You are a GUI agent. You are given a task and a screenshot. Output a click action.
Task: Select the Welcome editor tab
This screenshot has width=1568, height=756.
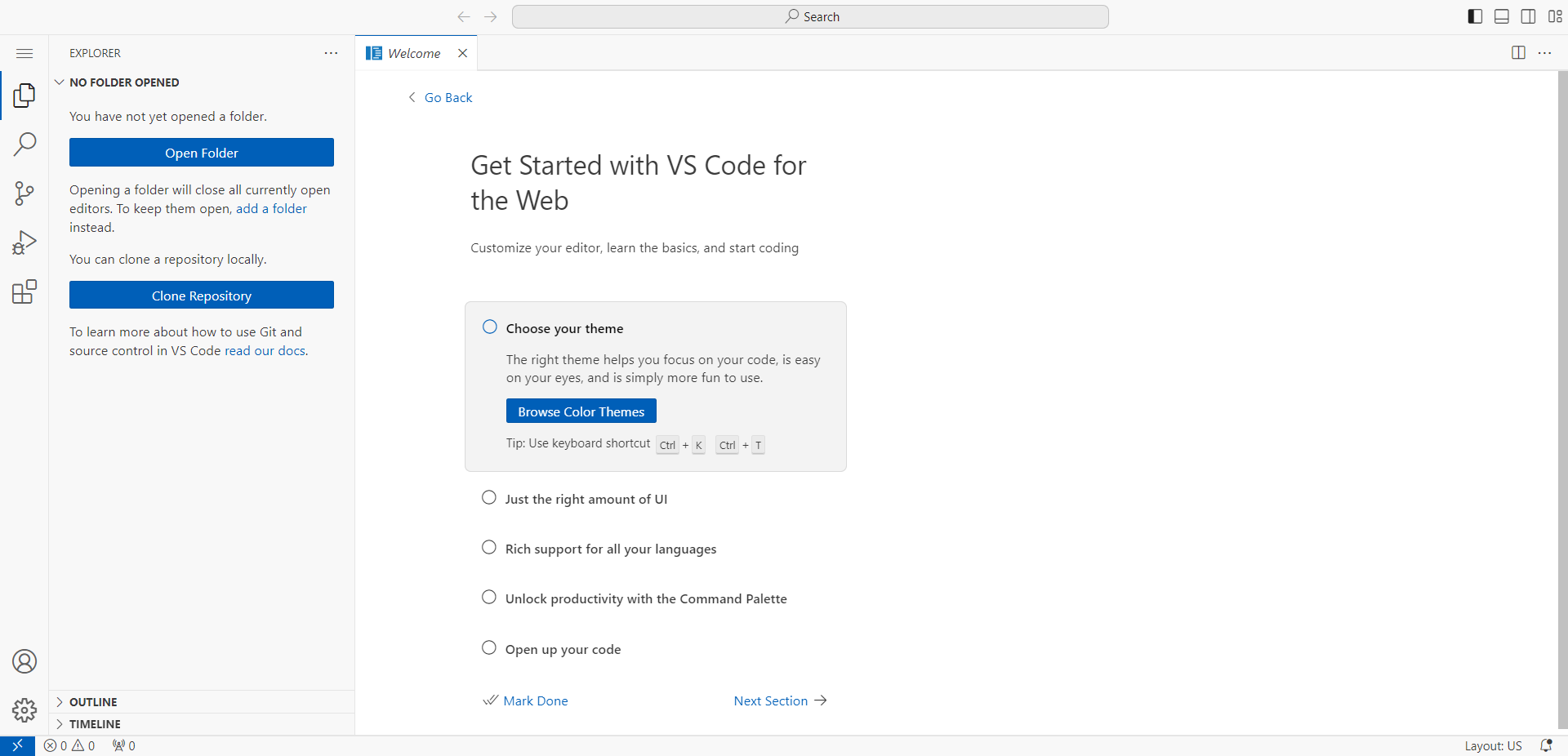tap(416, 53)
